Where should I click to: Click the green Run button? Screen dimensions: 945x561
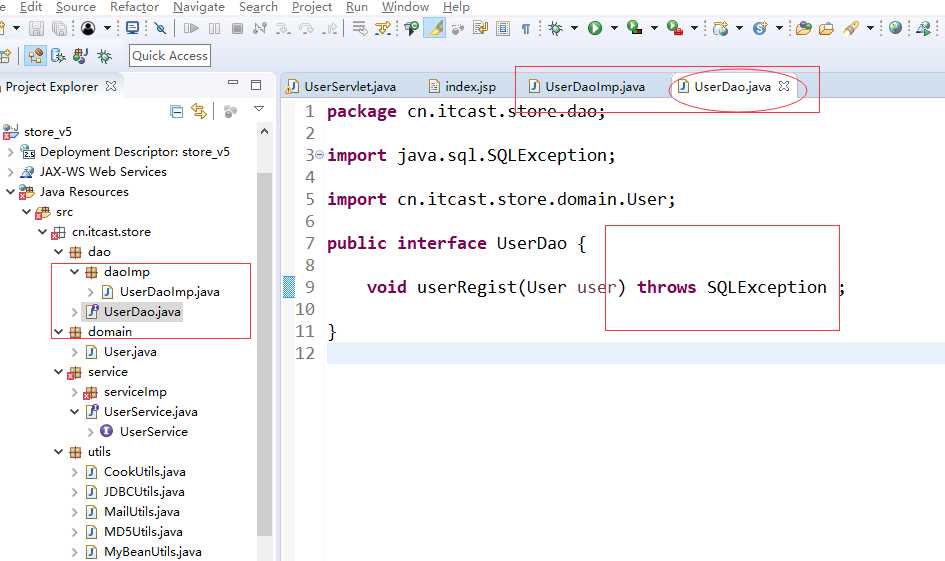(595, 28)
